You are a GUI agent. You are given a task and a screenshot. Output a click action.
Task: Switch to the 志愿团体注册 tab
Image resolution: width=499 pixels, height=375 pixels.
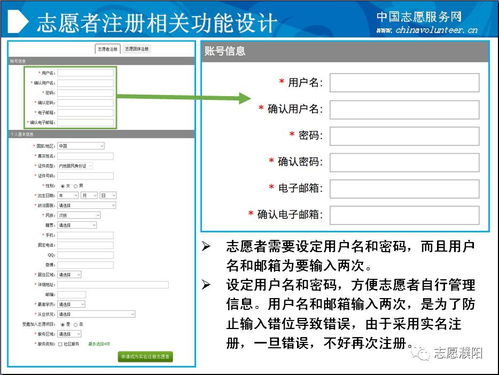[137, 49]
